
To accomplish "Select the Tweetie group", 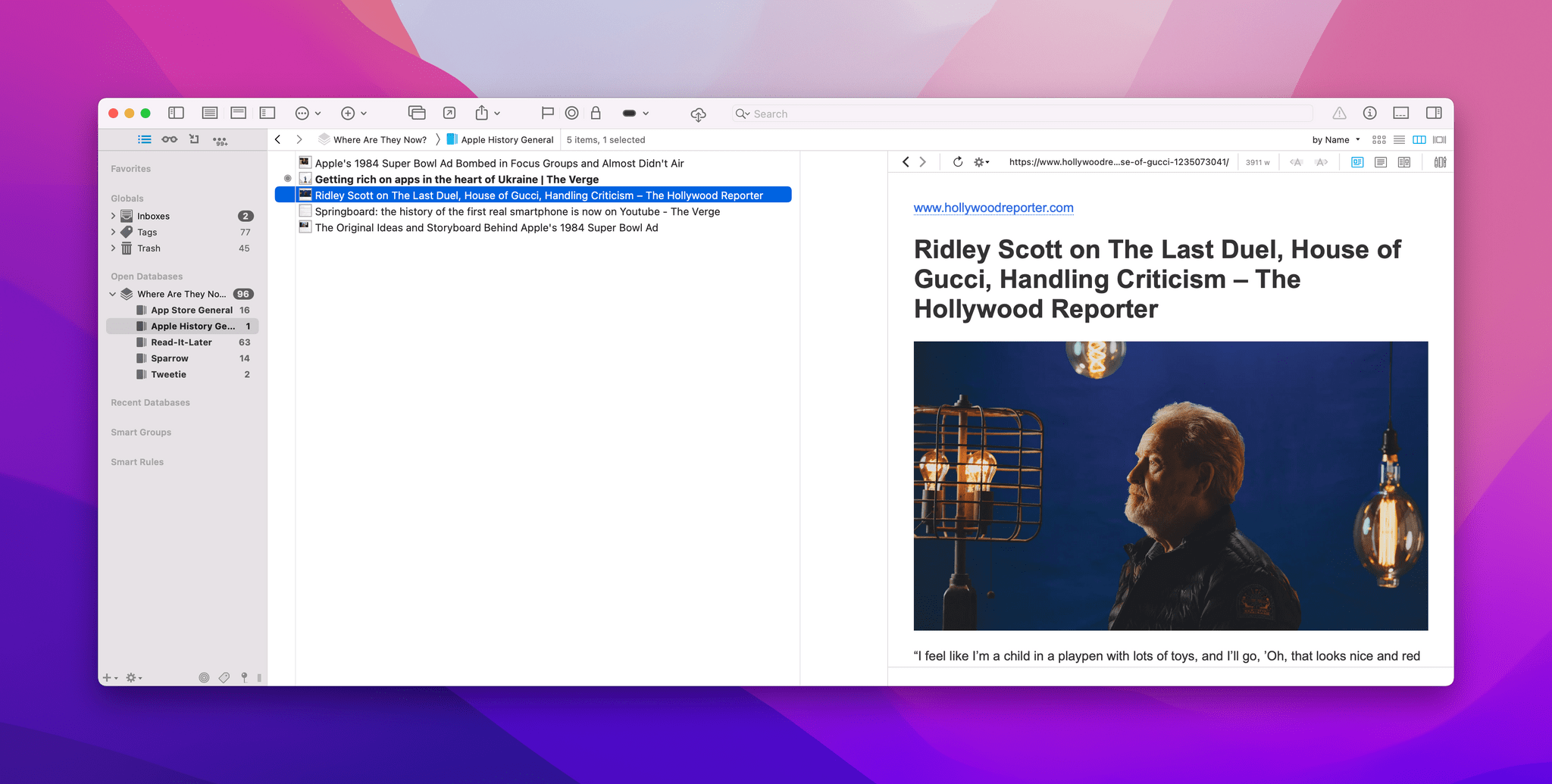I will (x=182, y=374).
